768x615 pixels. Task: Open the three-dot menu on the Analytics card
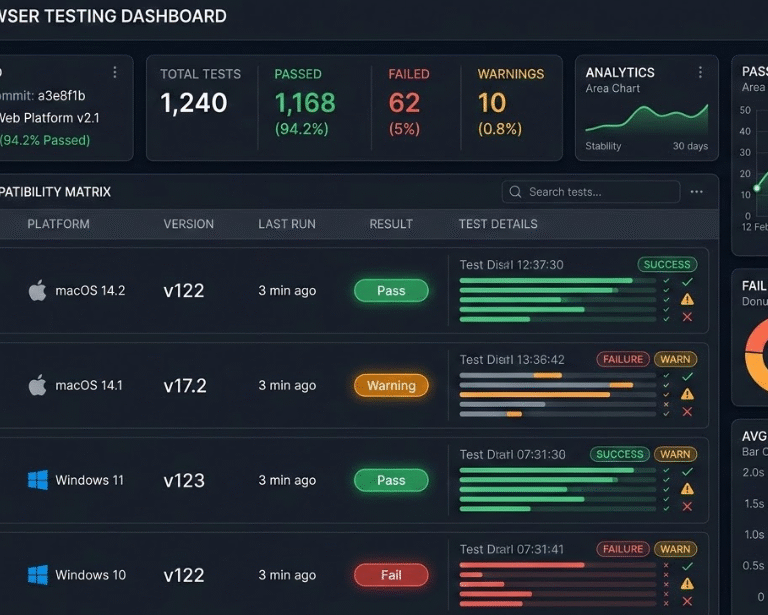click(x=700, y=73)
